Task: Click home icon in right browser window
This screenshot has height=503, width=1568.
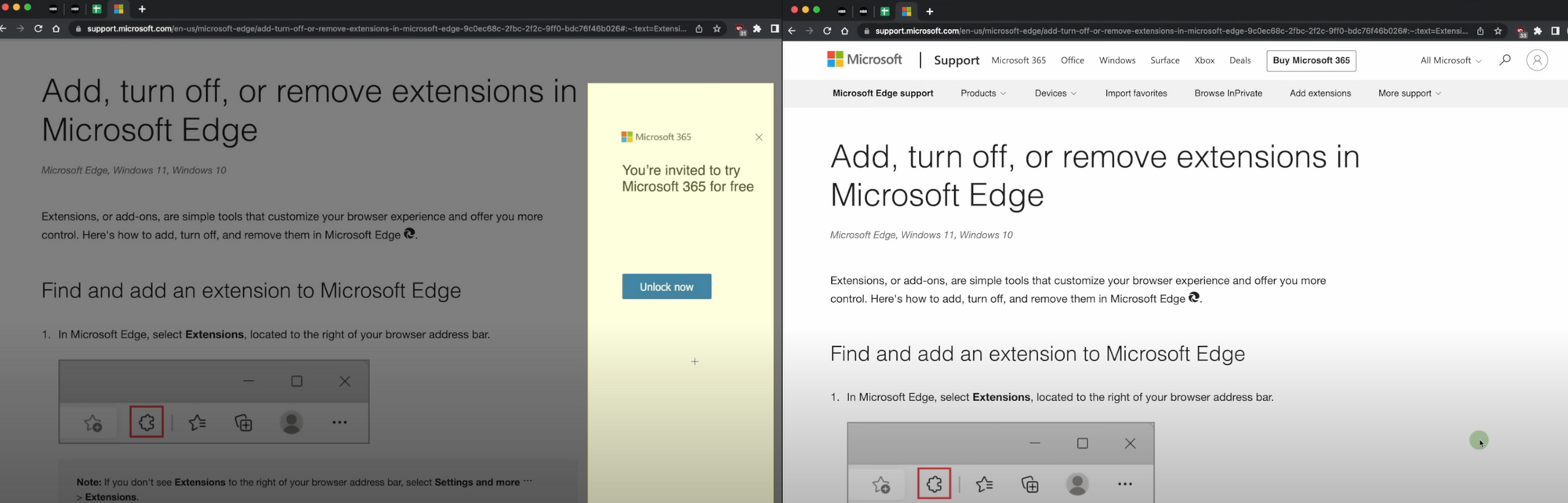Action: [844, 31]
